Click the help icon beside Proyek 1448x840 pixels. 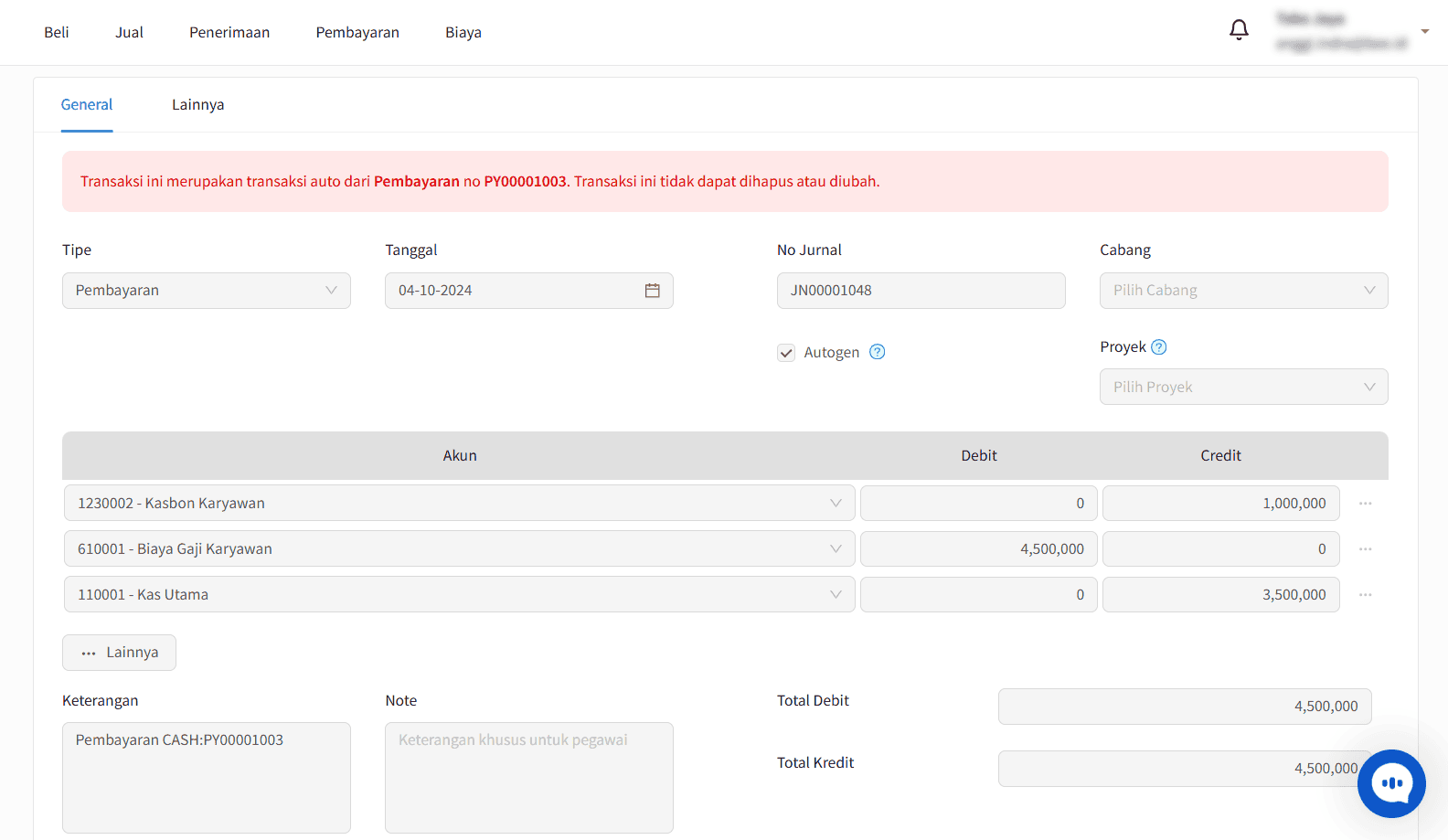click(1158, 347)
